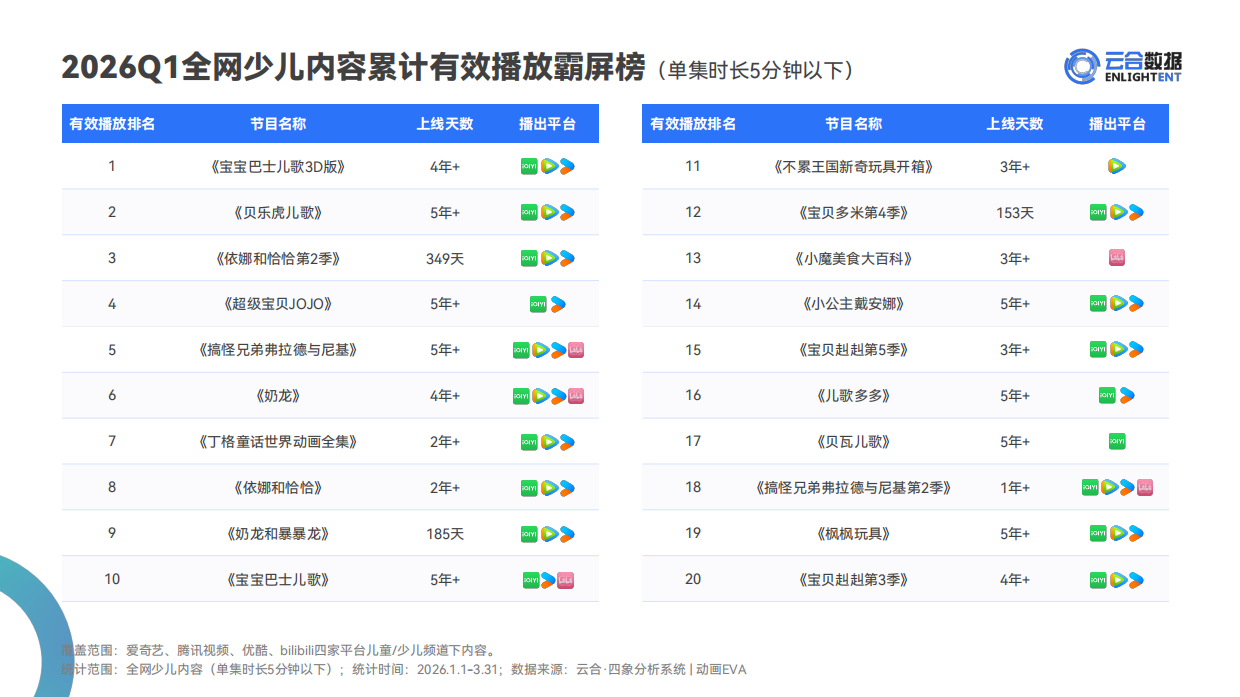
Task: Click 播出平台 header in right table
Action: [1117, 124]
